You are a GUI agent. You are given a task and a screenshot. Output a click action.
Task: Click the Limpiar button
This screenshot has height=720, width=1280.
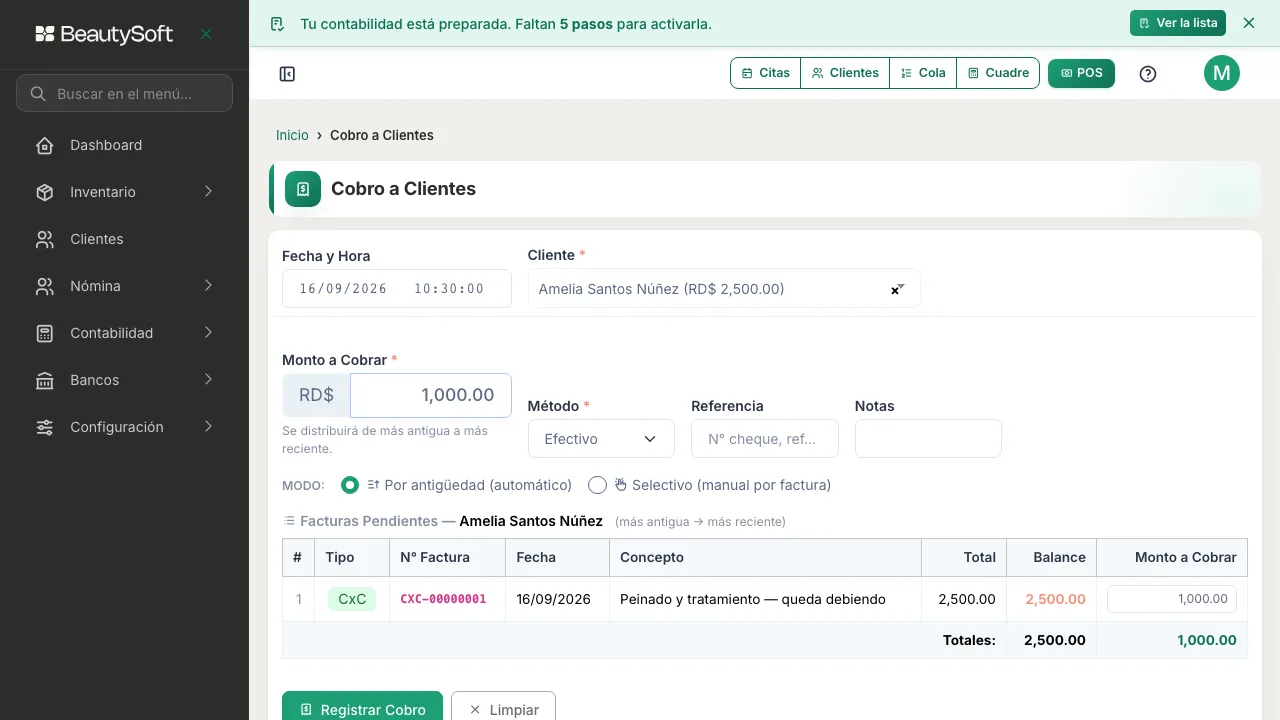coord(503,706)
